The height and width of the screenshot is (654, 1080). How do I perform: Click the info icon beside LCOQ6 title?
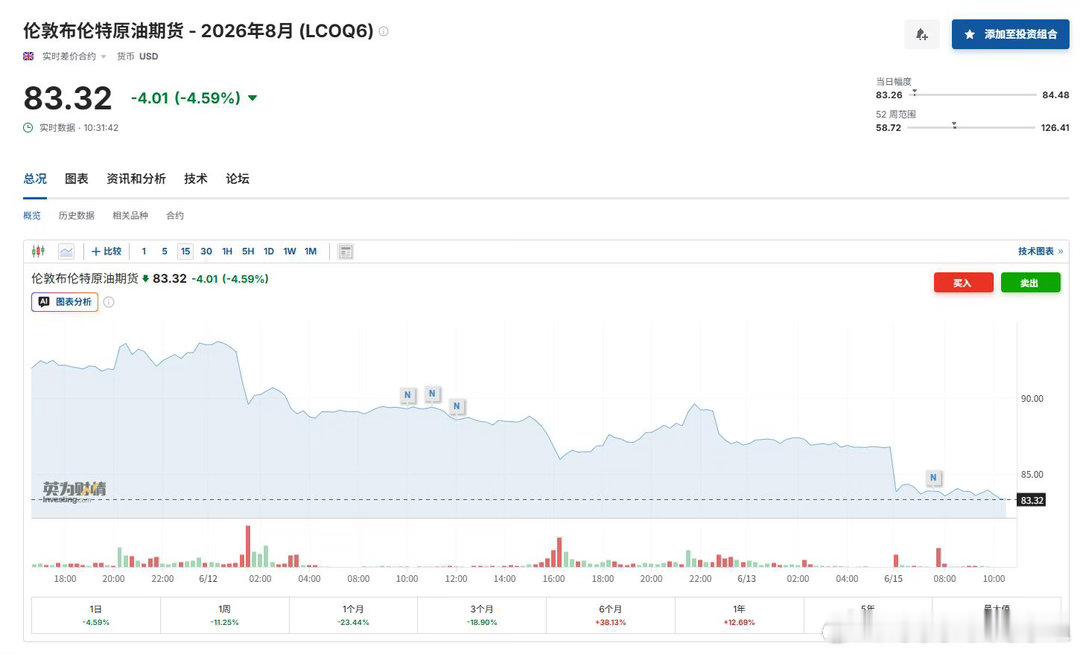[x=384, y=31]
